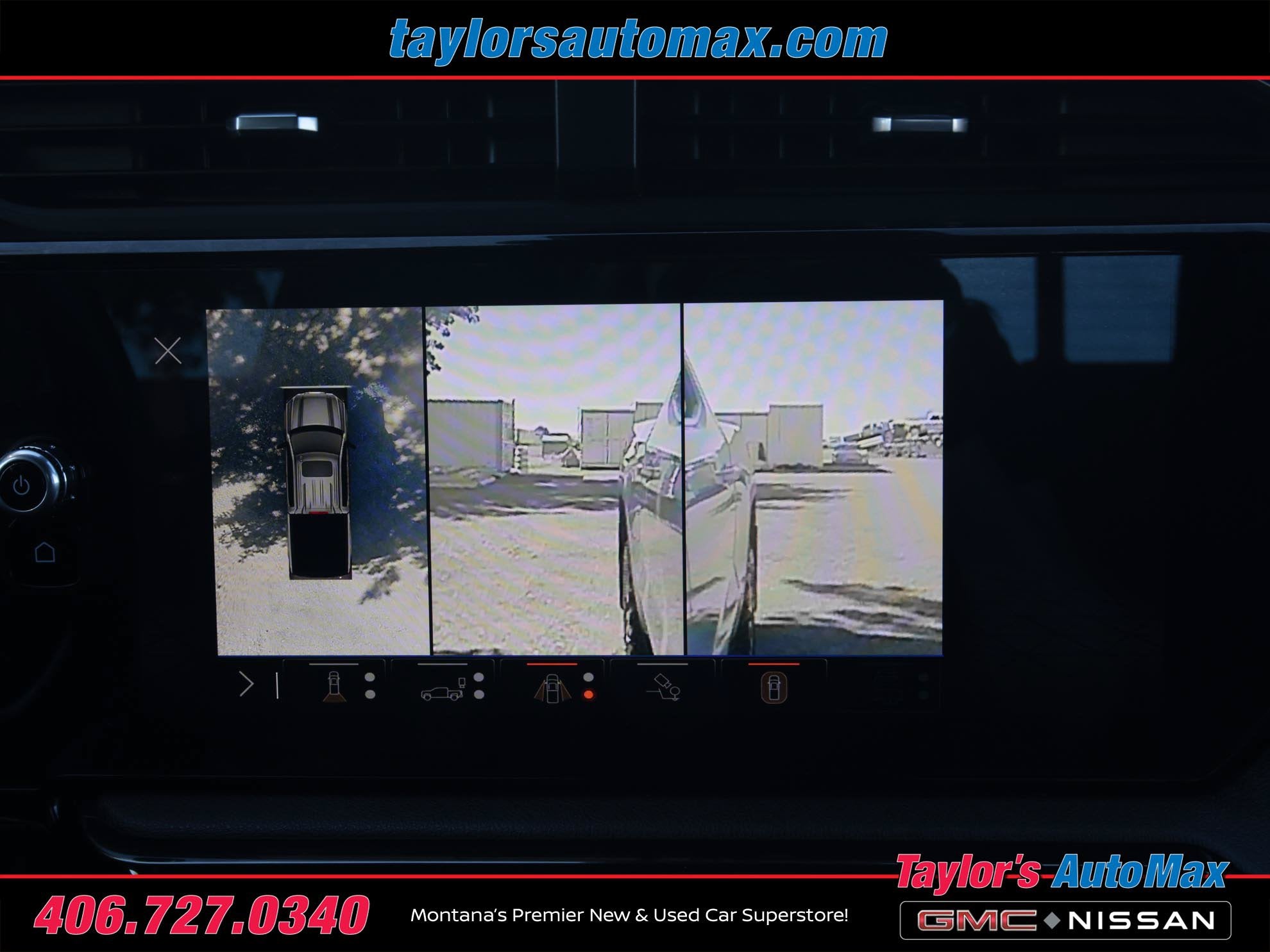
Task: Open the hitch guidance camera icon
Action: click(665, 687)
